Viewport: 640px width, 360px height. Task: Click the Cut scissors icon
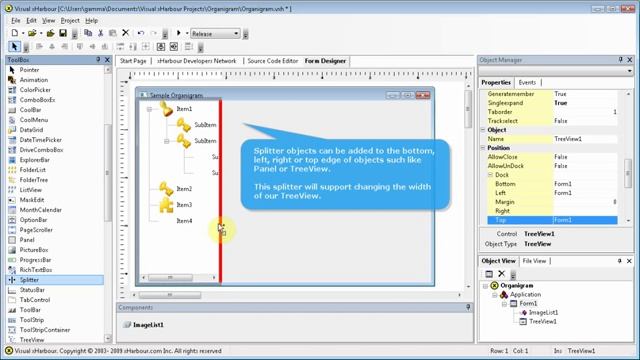click(x=100, y=33)
